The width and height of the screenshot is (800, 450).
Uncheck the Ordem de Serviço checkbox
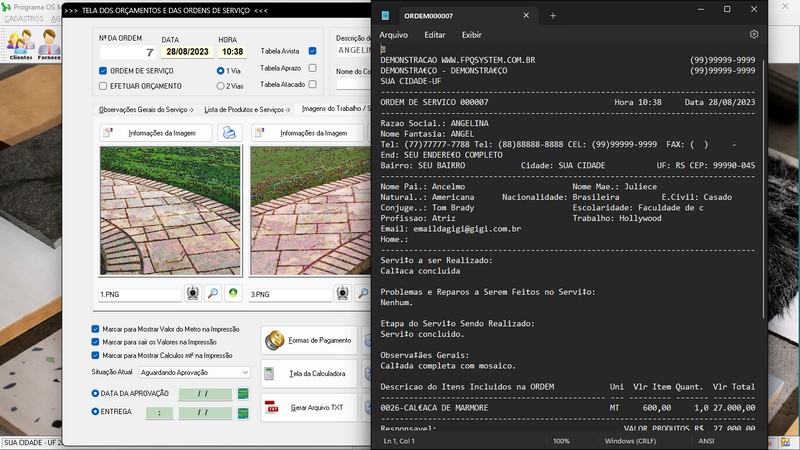(103, 71)
